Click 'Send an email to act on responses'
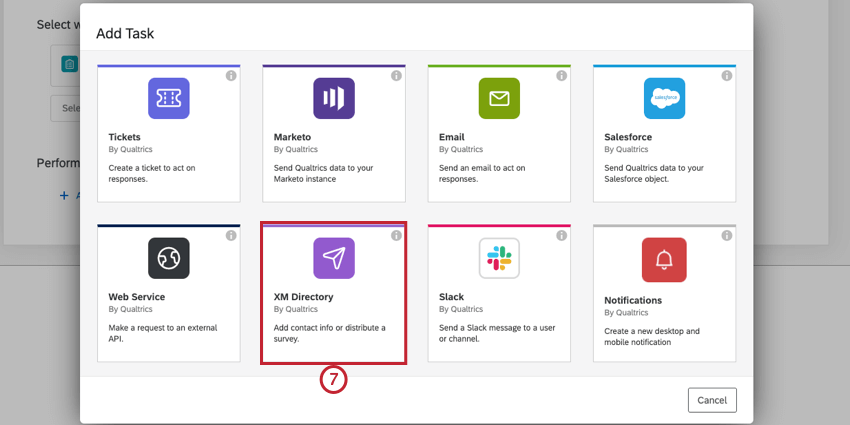Viewport: 850px width, 425px height. (482, 173)
